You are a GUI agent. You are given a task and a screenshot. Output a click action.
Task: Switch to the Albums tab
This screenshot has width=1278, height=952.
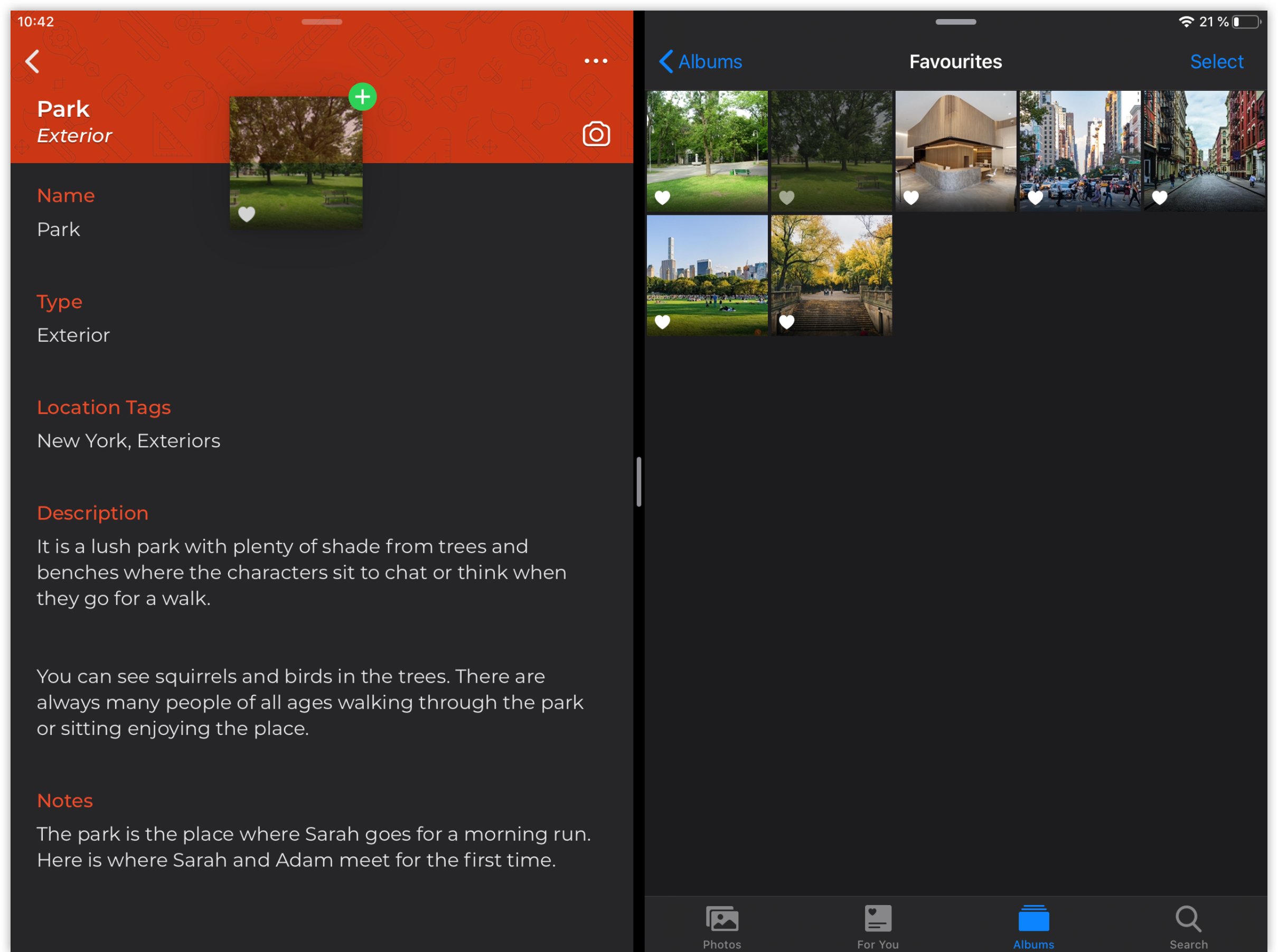(x=1033, y=927)
